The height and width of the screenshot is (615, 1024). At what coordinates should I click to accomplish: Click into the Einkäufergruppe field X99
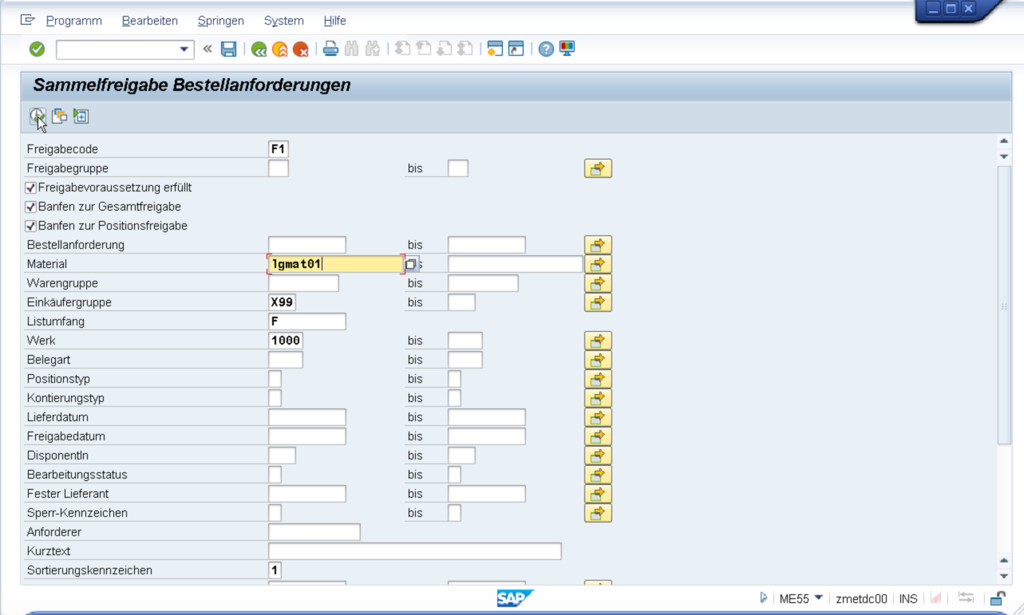pyautogui.click(x=282, y=302)
